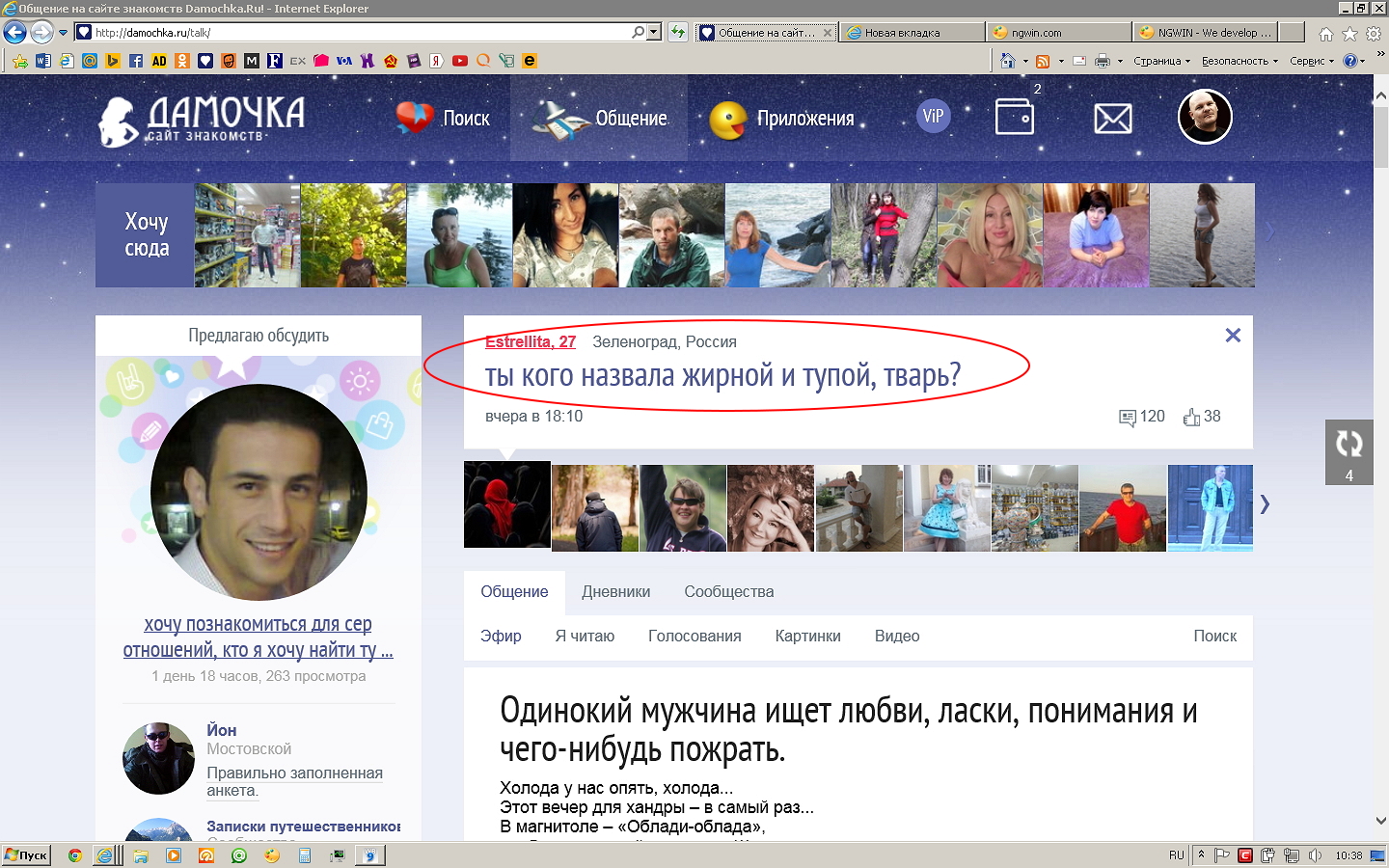
Task: Click the address bar with damochka.ru/talk/
Action: click(352, 32)
